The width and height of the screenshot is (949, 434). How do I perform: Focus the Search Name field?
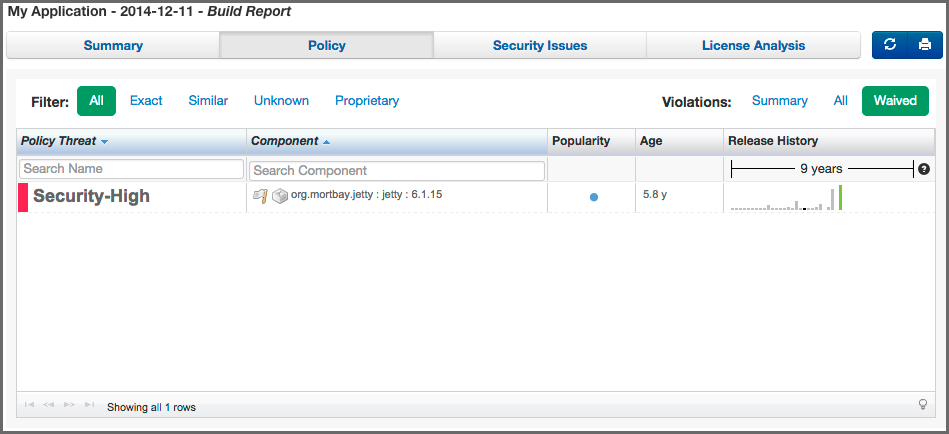point(131,169)
